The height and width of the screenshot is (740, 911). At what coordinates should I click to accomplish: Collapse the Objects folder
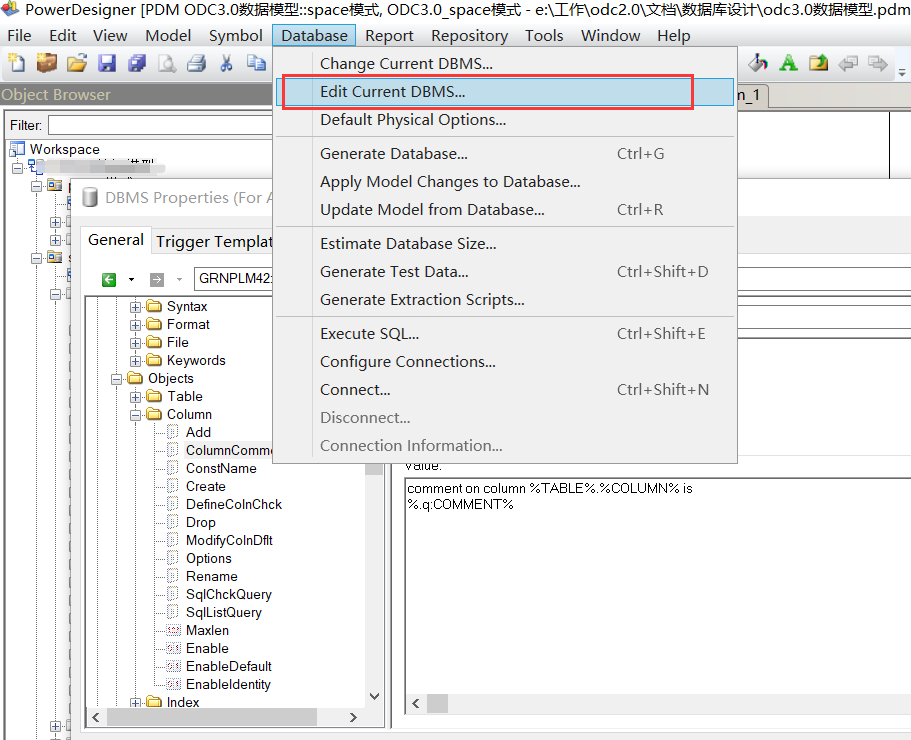(117, 378)
